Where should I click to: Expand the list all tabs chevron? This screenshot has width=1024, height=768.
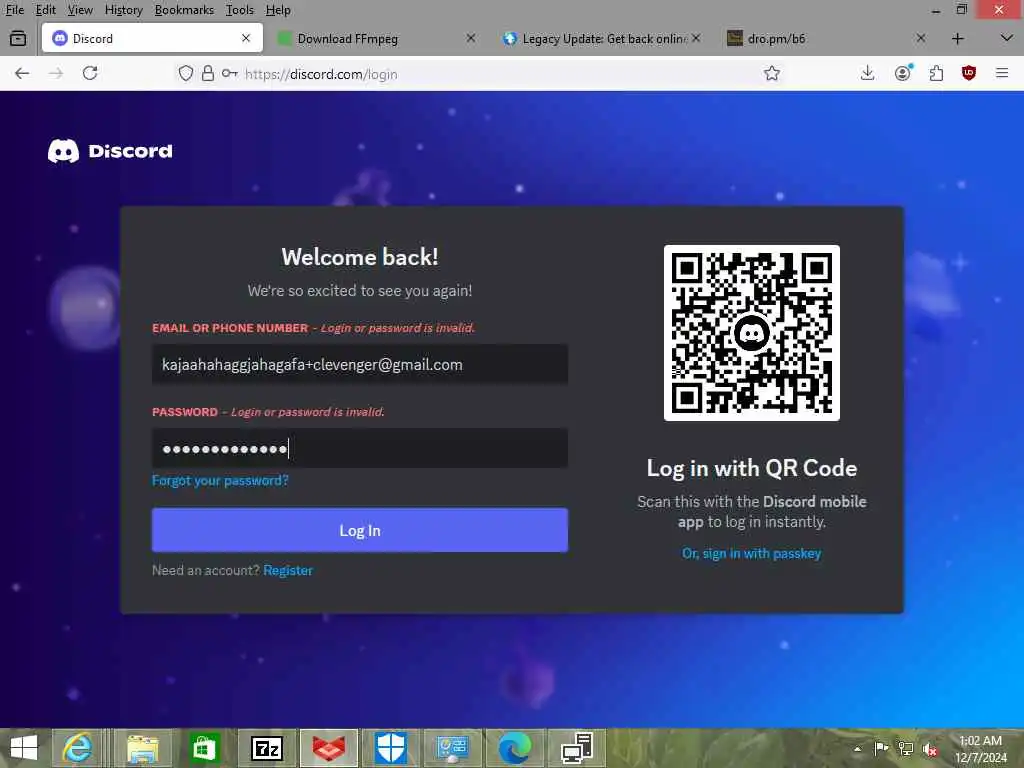pos(1006,39)
